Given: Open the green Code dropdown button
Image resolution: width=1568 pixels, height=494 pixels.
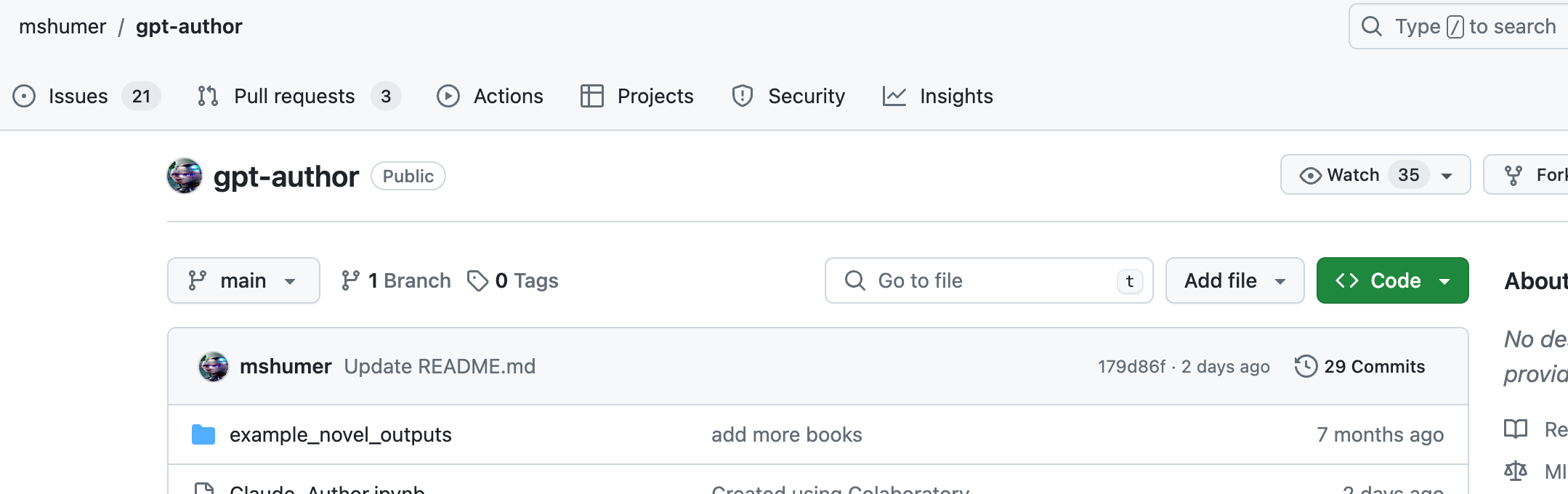Looking at the screenshot, I should point(1392,280).
